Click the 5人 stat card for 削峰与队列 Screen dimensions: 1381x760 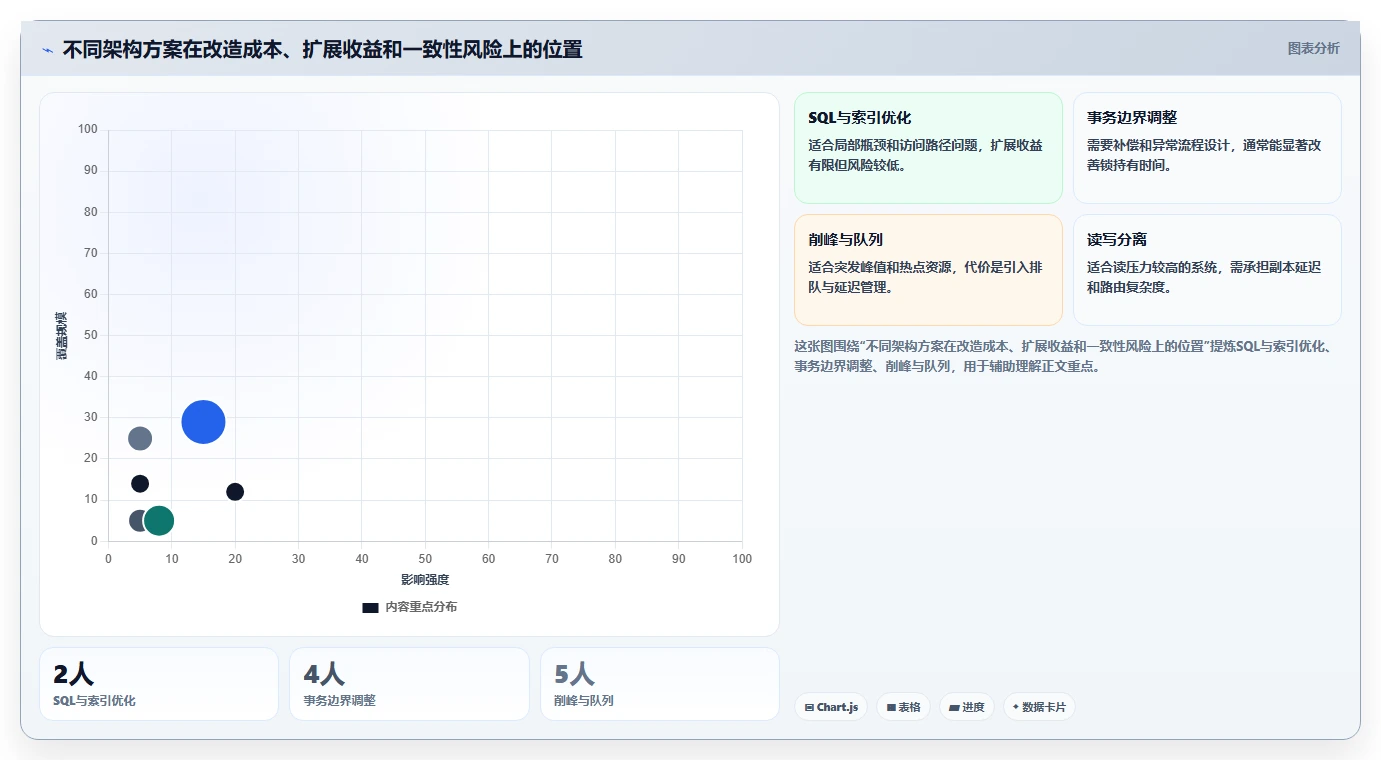click(660, 684)
